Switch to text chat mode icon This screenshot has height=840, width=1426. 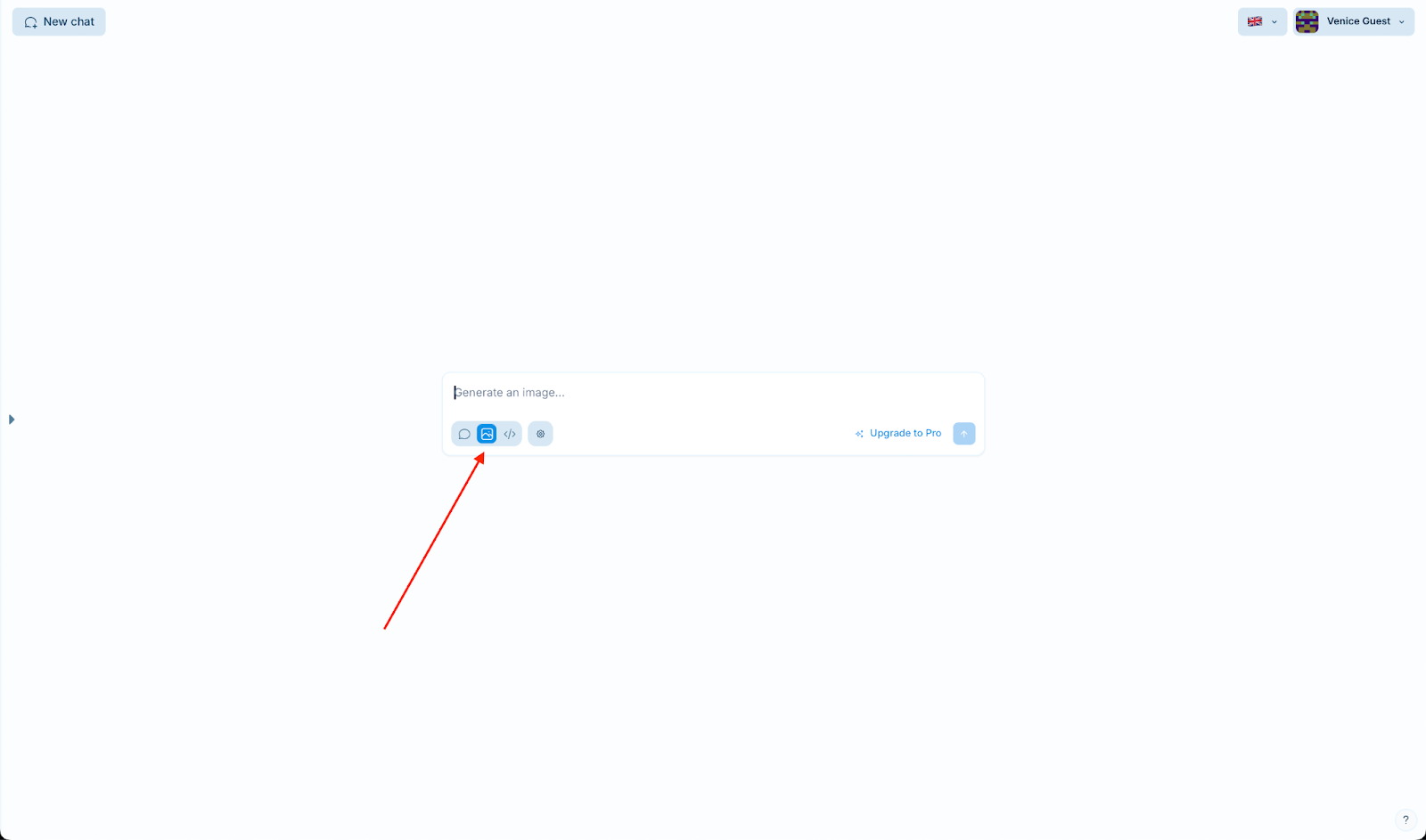click(464, 434)
